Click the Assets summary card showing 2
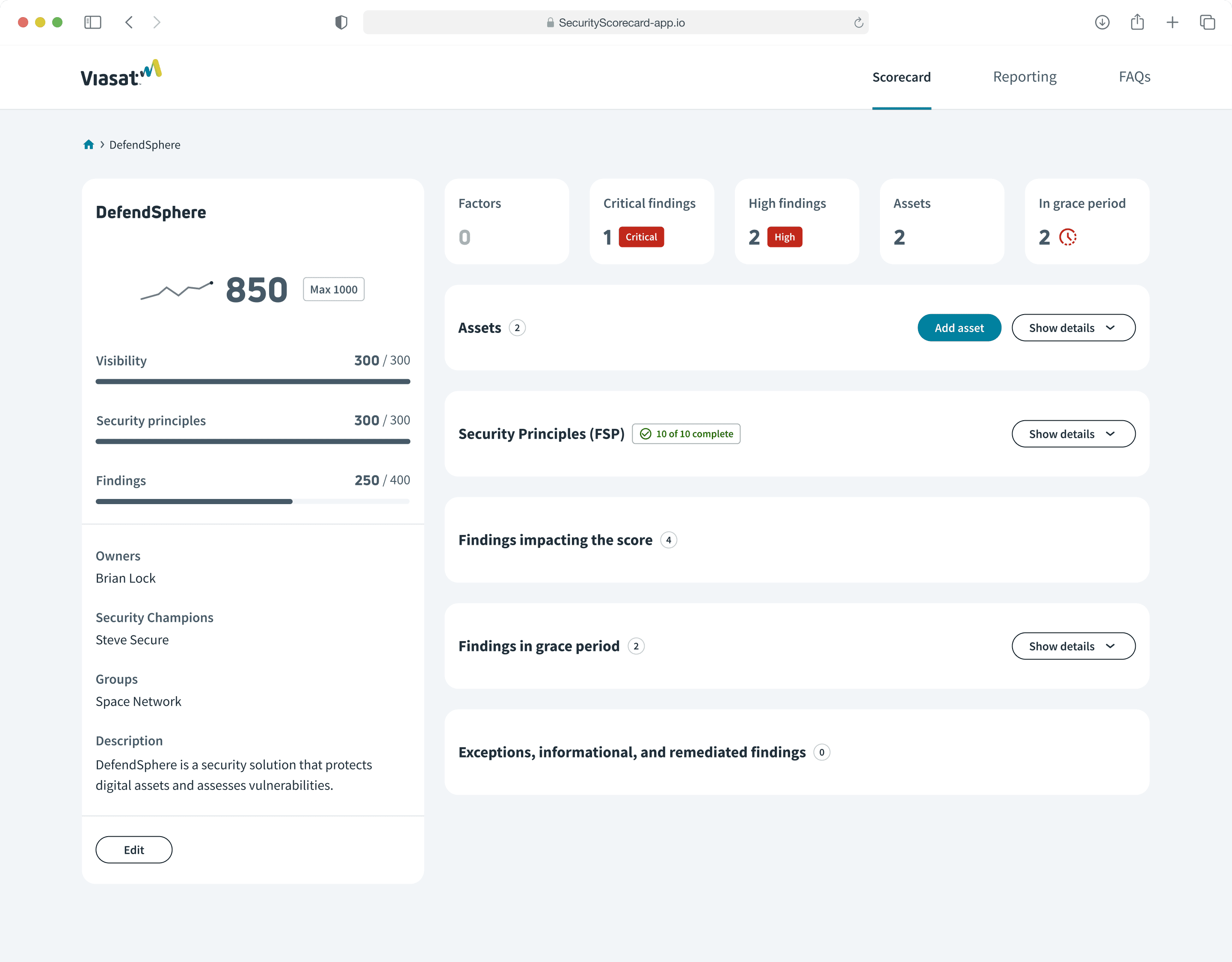This screenshot has width=1232, height=962. (942, 221)
